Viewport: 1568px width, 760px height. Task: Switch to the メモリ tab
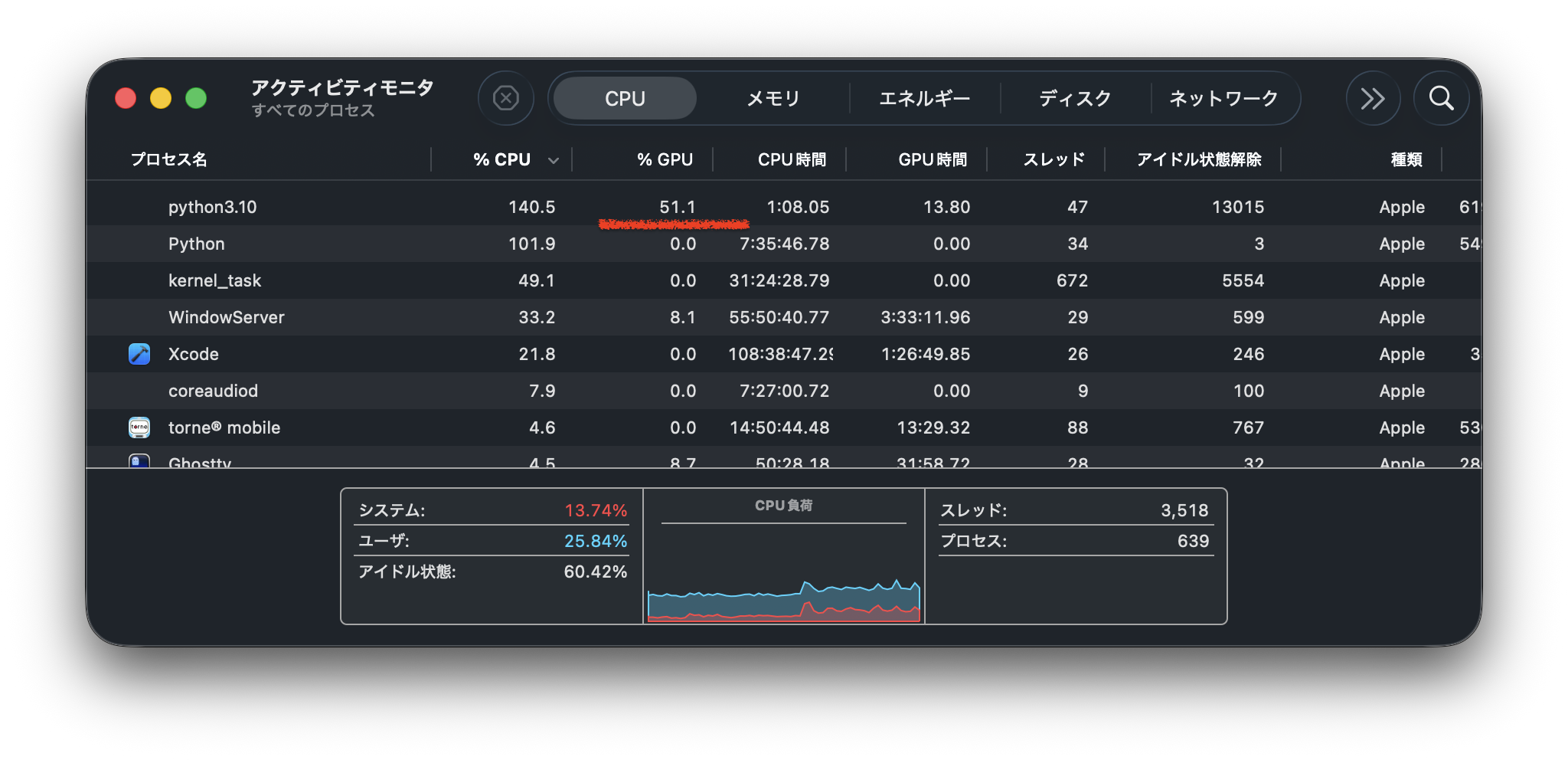tap(773, 98)
